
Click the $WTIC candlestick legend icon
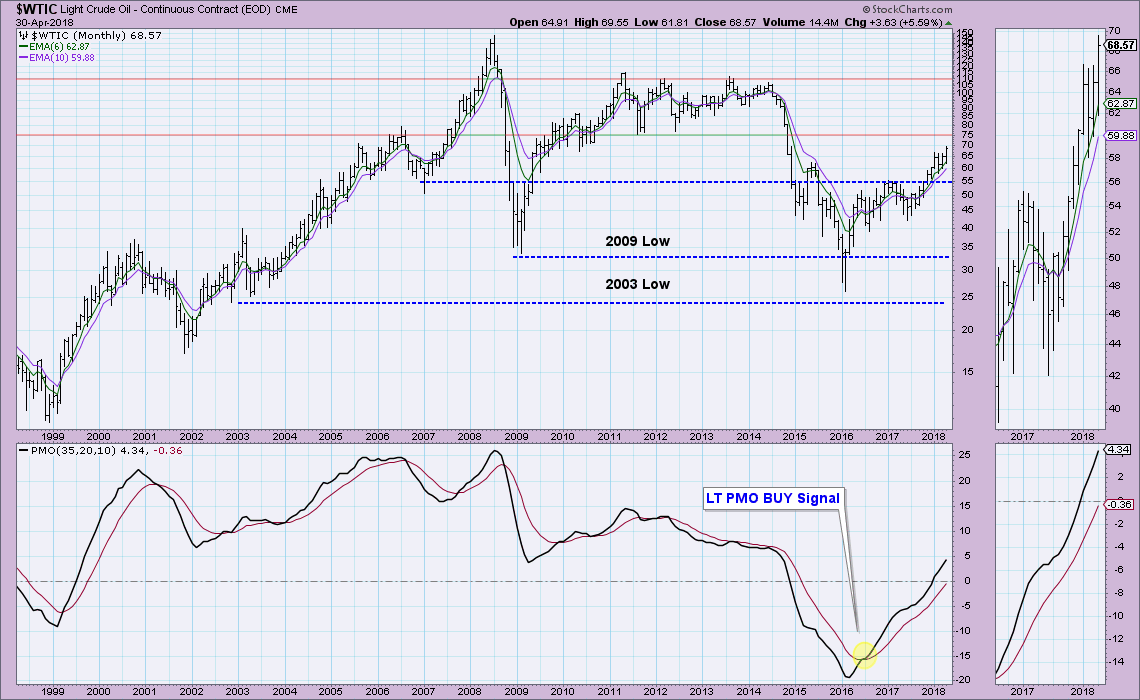[x=25, y=34]
